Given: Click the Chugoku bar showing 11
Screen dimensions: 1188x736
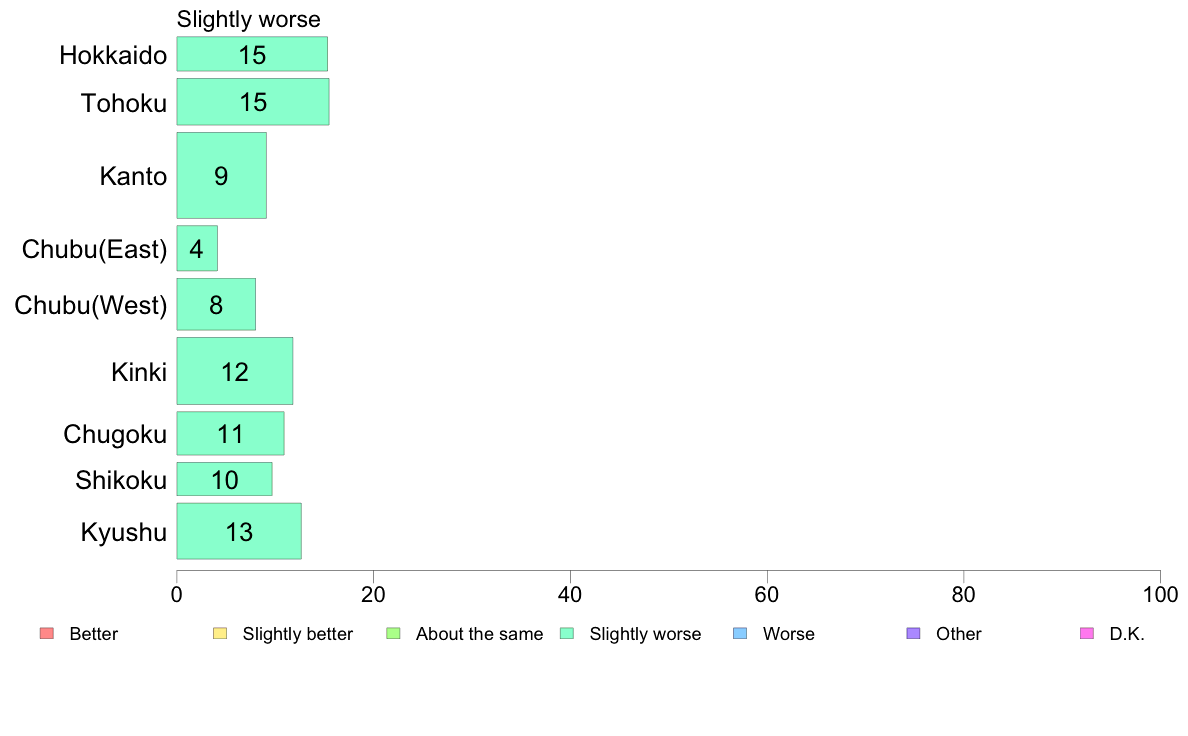Looking at the screenshot, I should (230, 434).
